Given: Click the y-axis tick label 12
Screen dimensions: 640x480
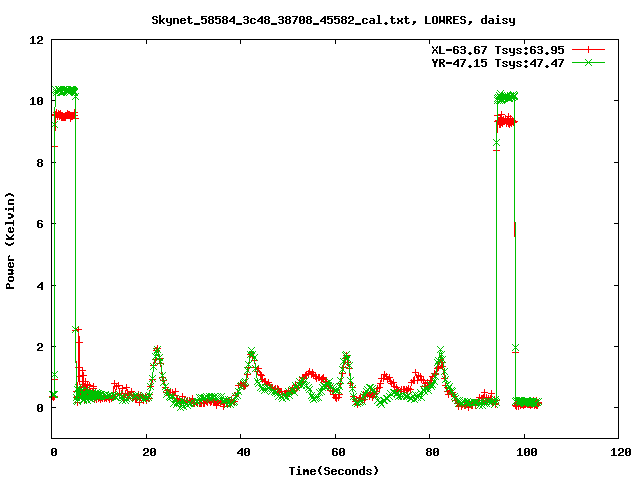Looking at the screenshot, I should [36, 40].
